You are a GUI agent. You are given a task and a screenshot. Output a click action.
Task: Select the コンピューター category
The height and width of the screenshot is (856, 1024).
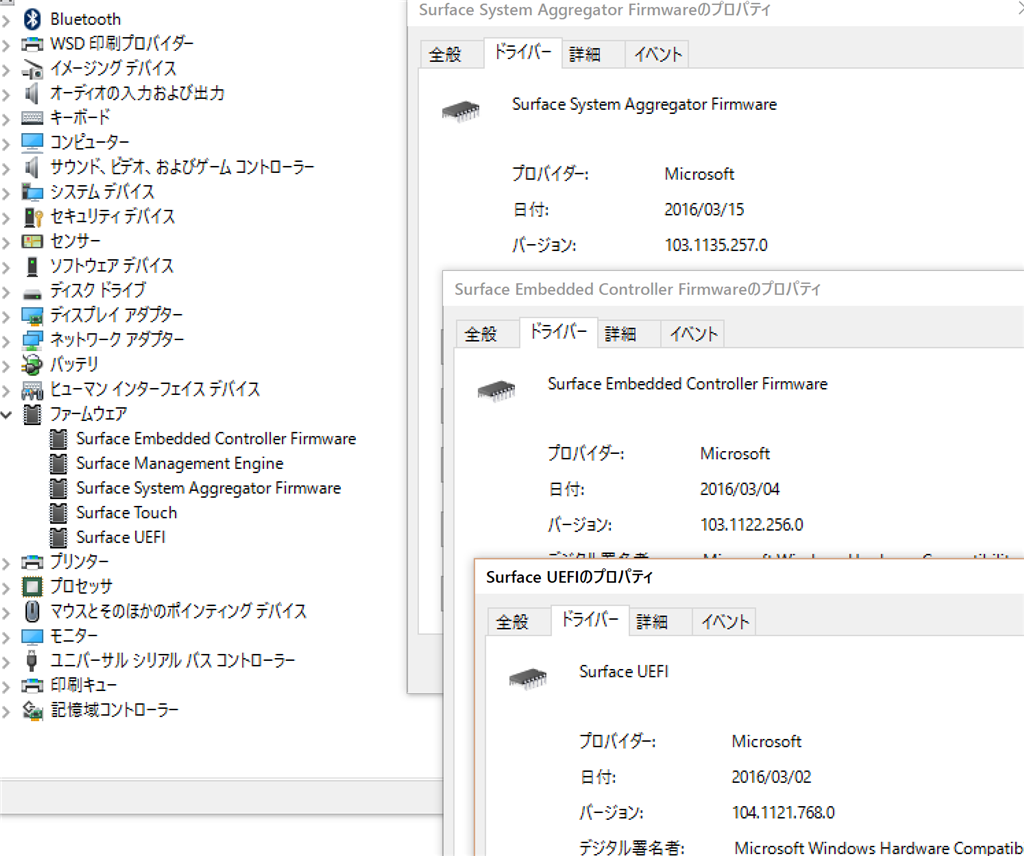point(90,142)
